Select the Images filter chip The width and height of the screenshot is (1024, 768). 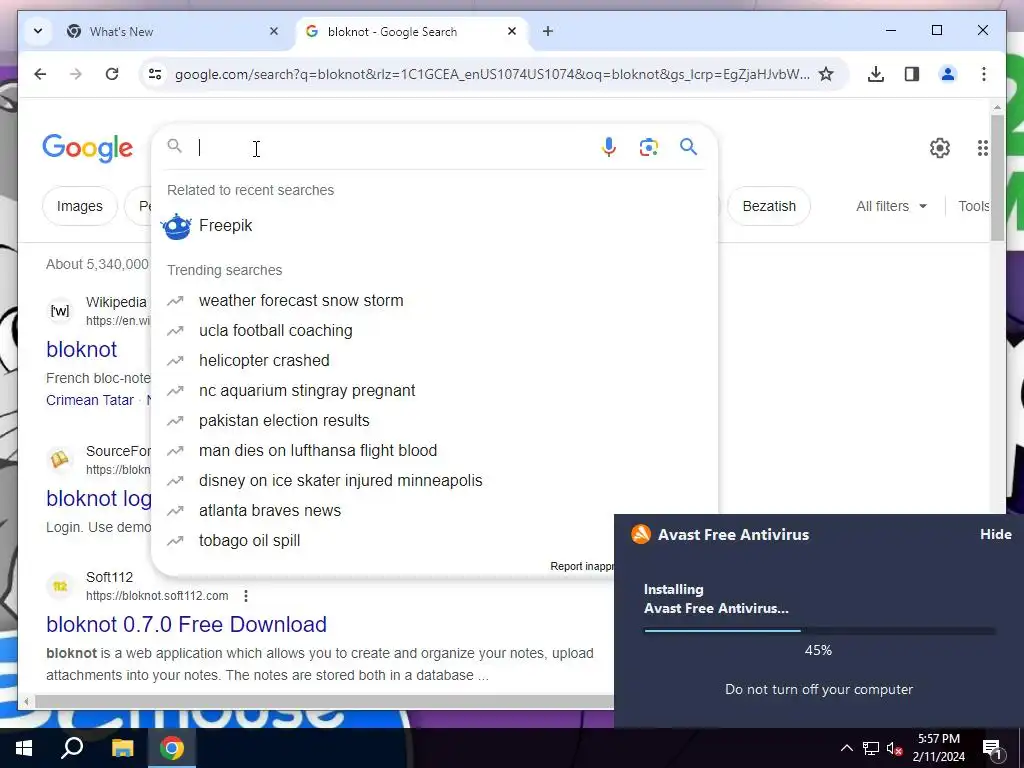pos(80,206)
